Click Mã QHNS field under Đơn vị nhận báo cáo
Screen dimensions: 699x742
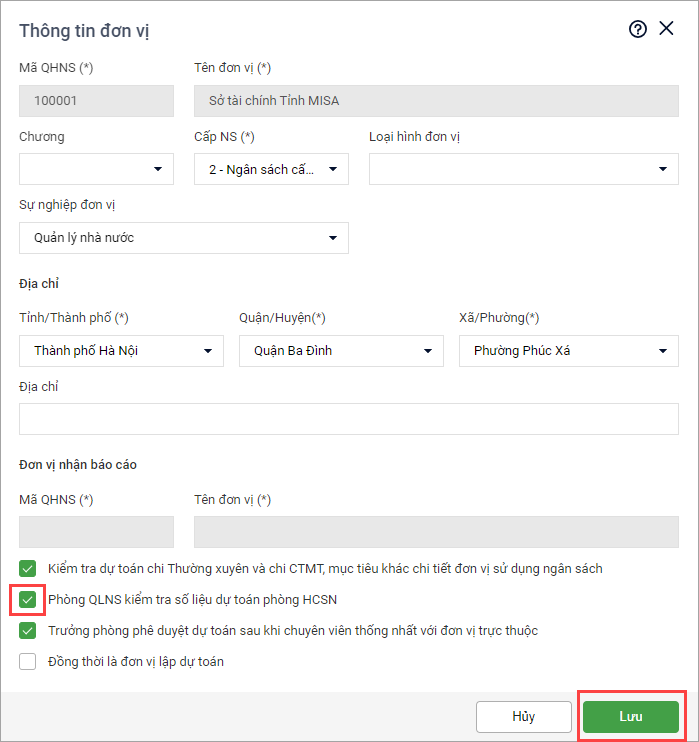click(96, 532)
